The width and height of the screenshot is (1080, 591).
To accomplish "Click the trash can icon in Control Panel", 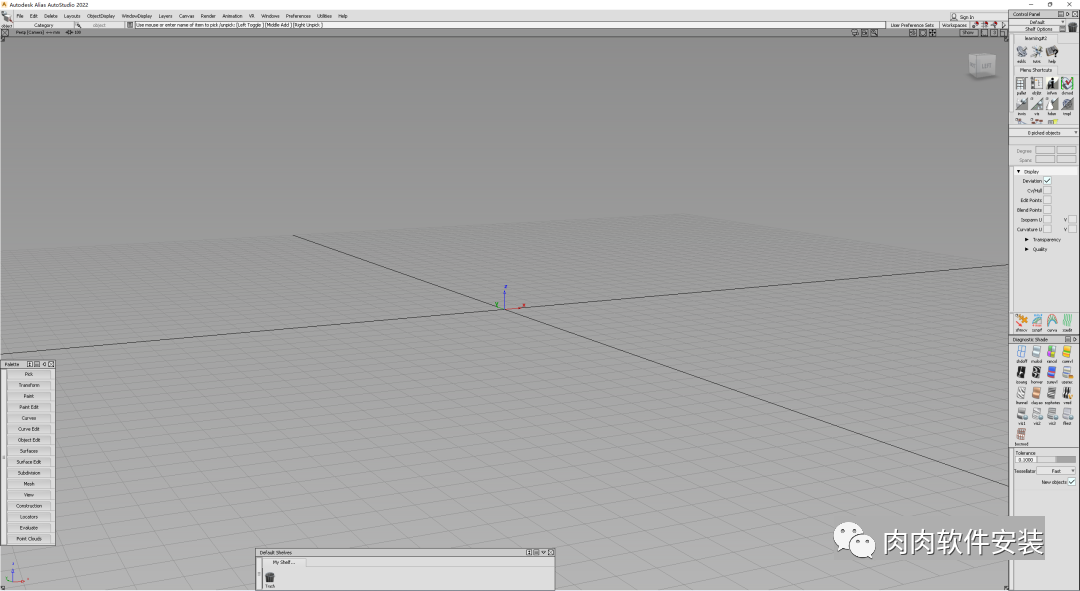I will pos(1072,27).
